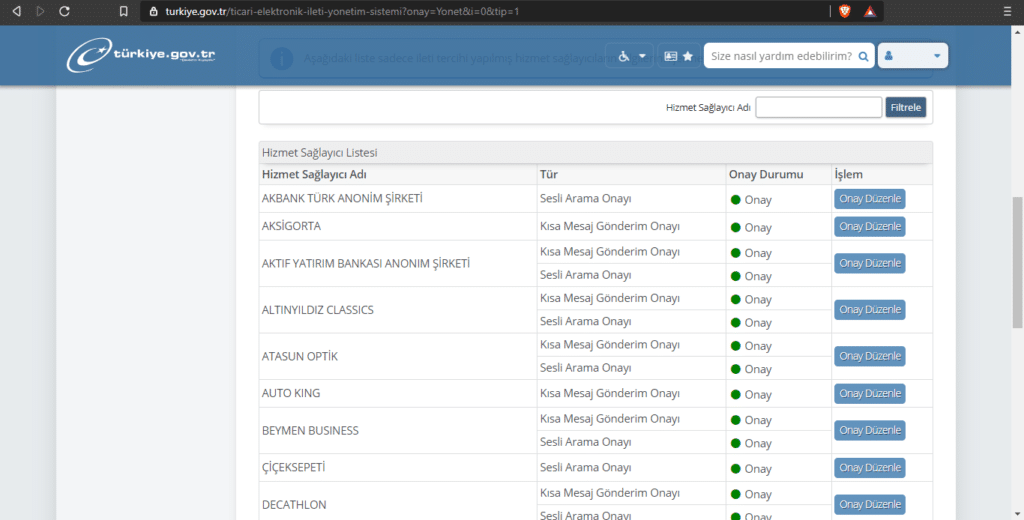
Task: Click the green Onay status for ÇİÇEKSEPETİ
Action: tap(751, 469)
